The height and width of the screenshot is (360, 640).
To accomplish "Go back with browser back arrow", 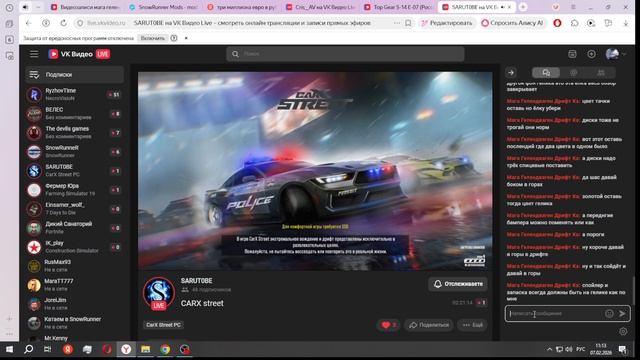I will 28,23.
